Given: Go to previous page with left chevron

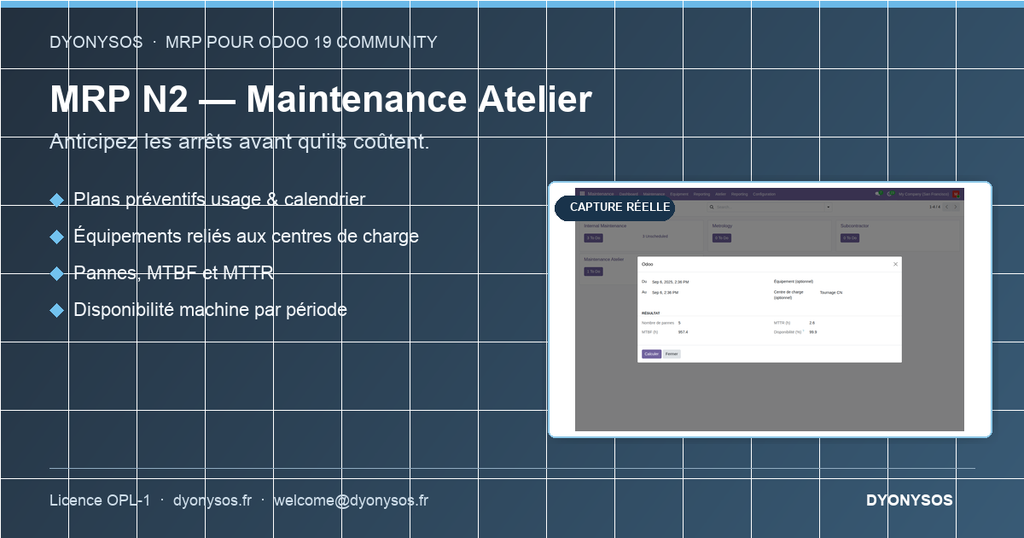Looking at the screenshot, I should [947, 207].
